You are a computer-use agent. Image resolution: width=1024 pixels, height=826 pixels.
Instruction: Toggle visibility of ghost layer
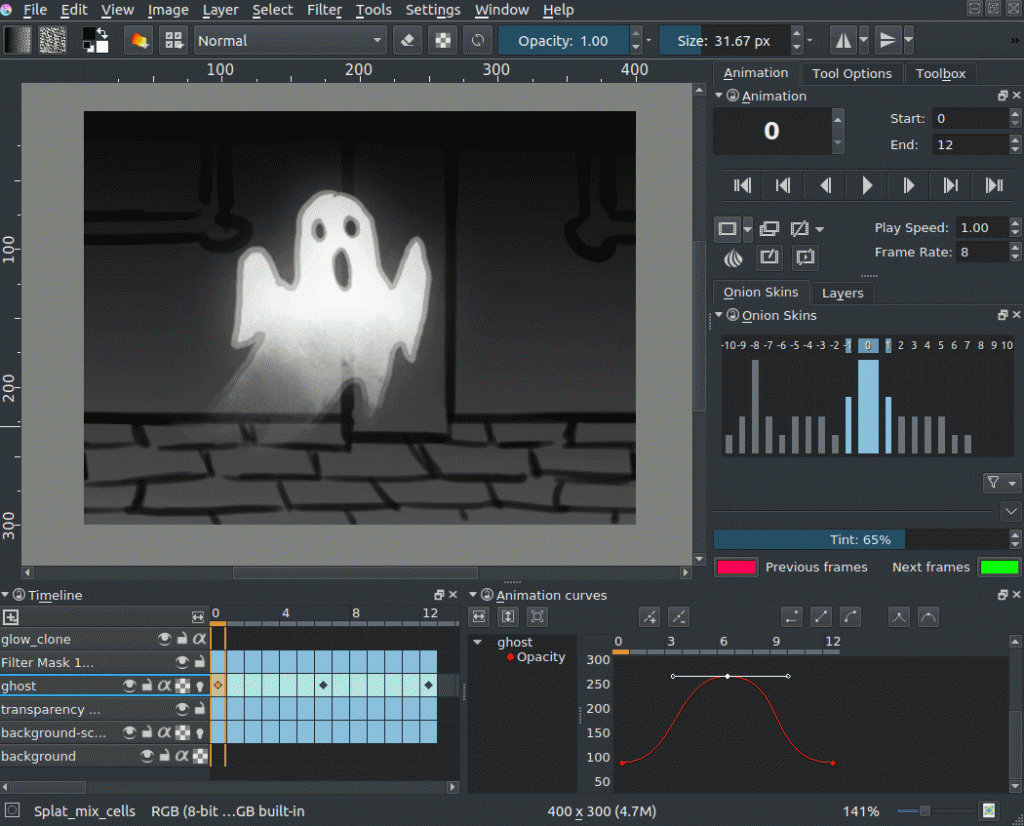point(129,686)
